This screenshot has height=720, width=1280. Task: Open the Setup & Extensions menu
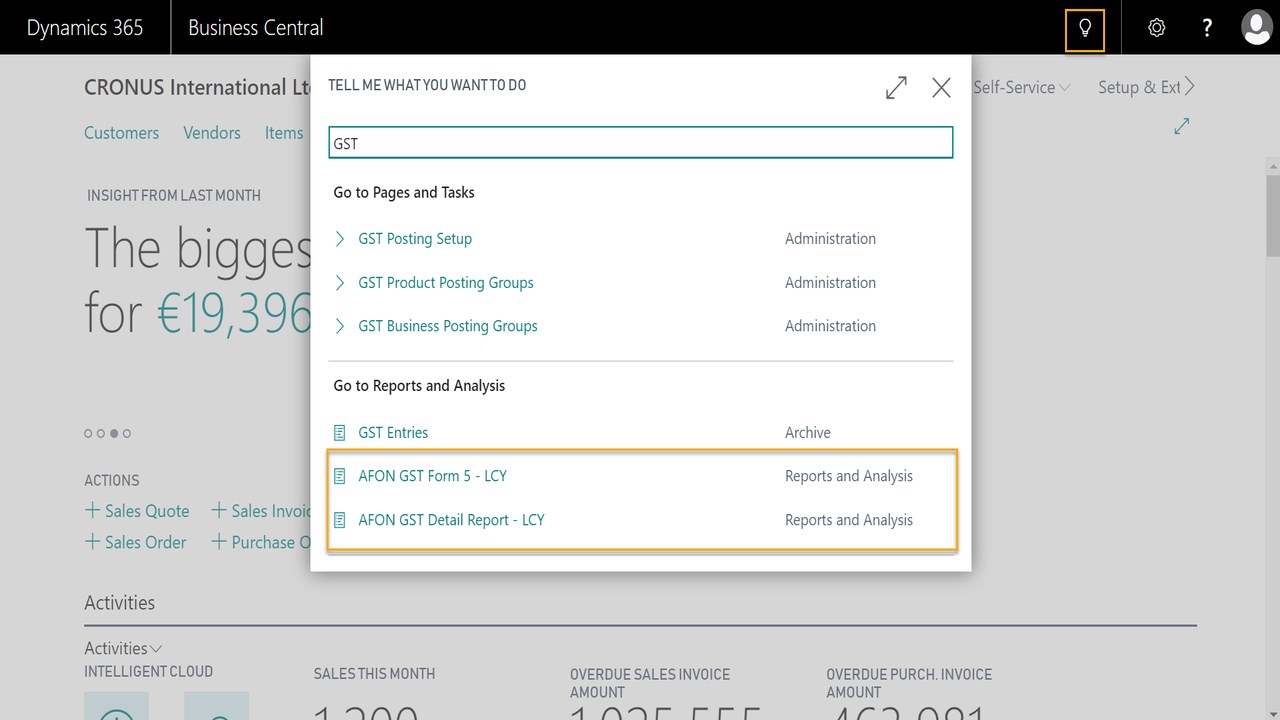point(1139,88)
